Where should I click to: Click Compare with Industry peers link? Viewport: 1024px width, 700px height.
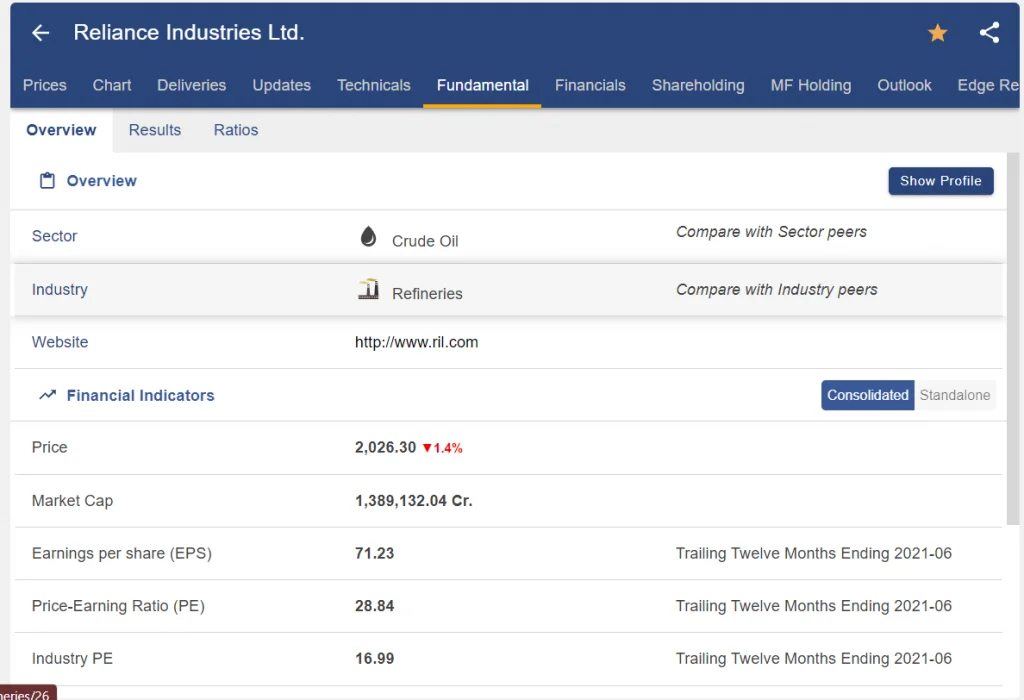pos(776,289)
